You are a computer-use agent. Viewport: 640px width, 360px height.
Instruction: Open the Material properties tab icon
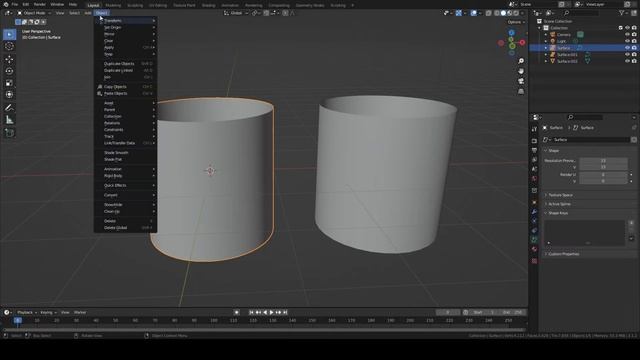(534, 249)
